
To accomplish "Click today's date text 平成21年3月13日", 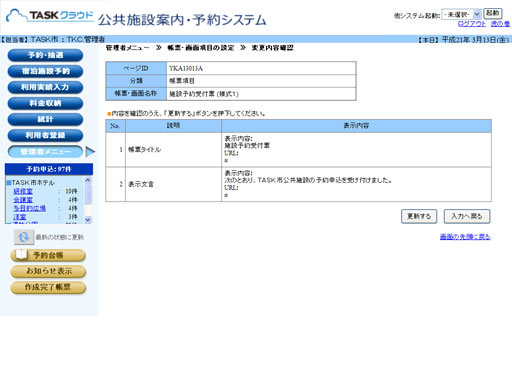I will 475,40.
